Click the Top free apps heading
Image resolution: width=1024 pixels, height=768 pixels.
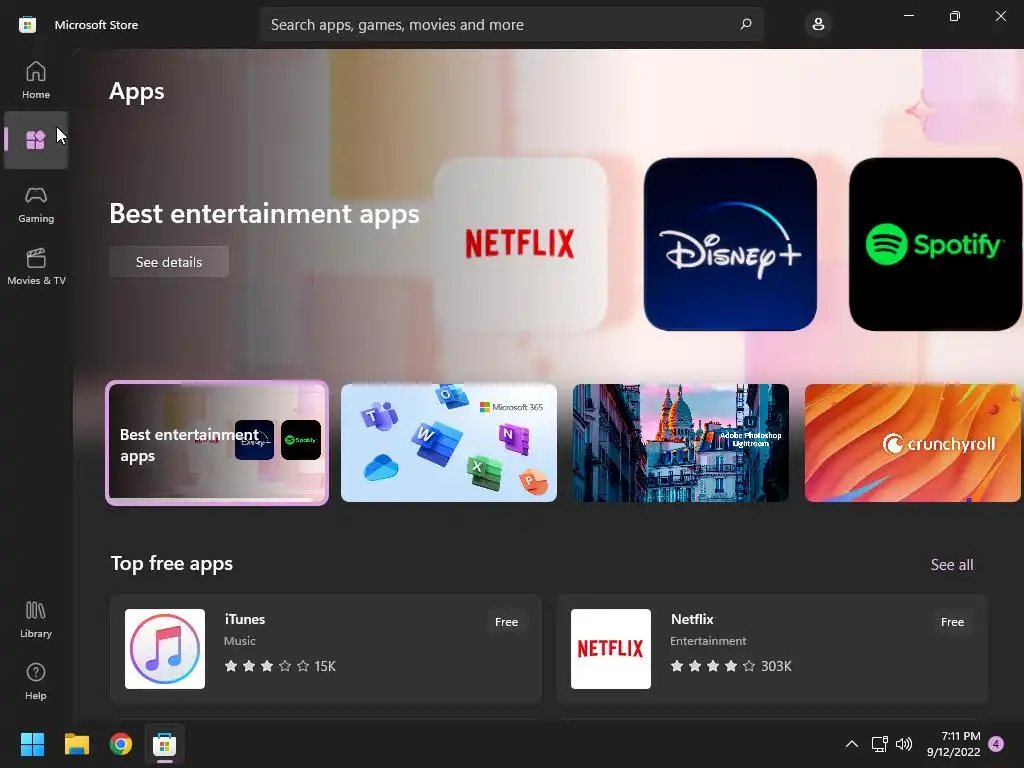[x=172, y=564]
